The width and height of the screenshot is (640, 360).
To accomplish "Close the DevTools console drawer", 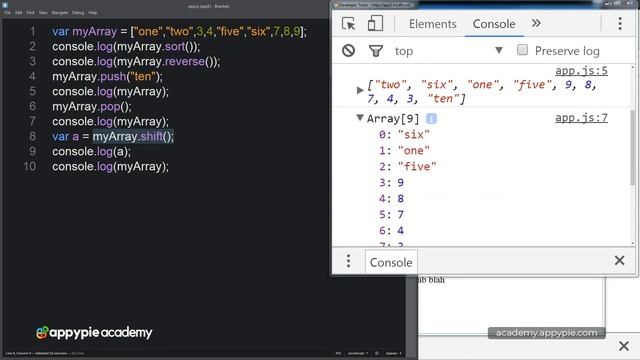I will pos(619,260).
